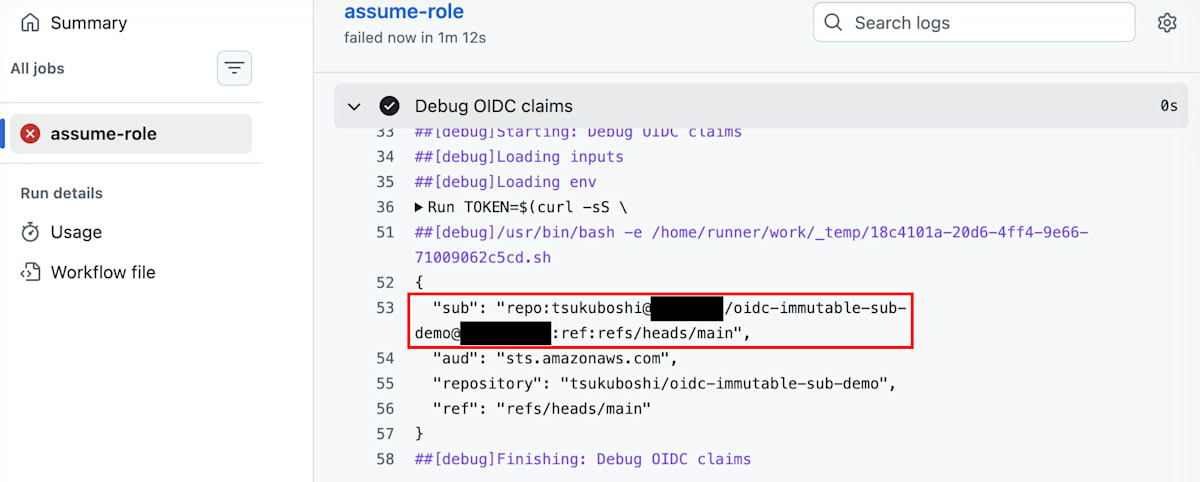Click the red failed status icon

pos(31,133)
